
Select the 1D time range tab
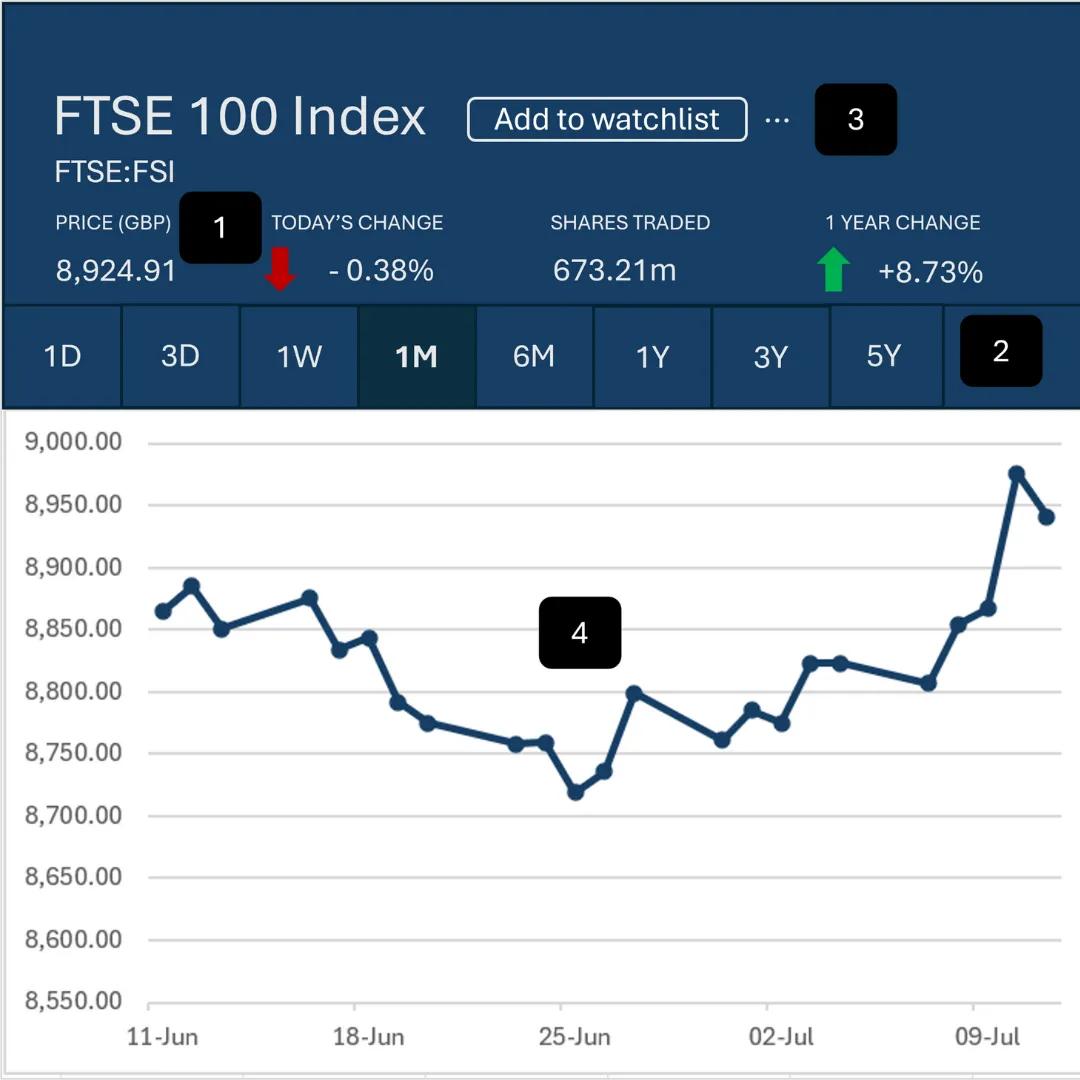tap(62, 357)
